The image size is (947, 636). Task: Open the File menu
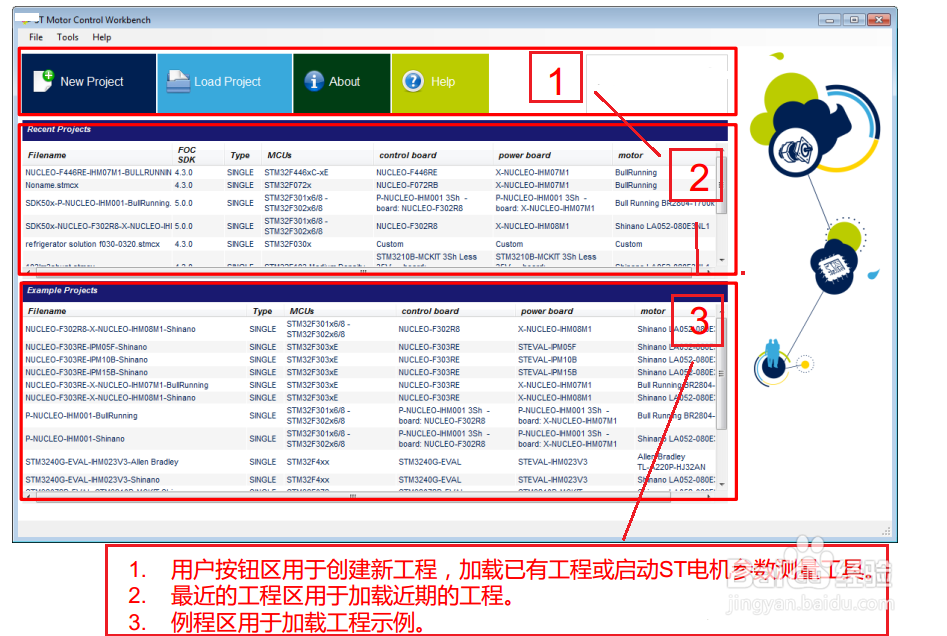(x=36, y=37)
